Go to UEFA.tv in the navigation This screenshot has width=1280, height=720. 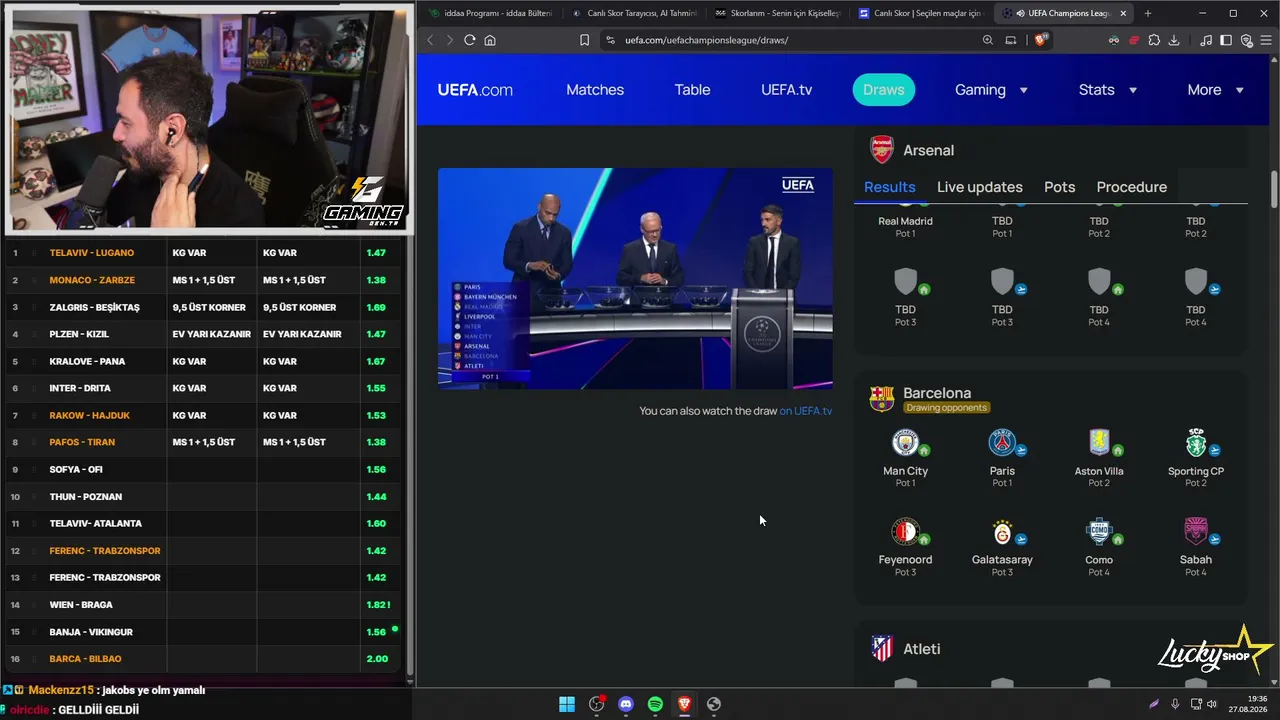point(786,90)
